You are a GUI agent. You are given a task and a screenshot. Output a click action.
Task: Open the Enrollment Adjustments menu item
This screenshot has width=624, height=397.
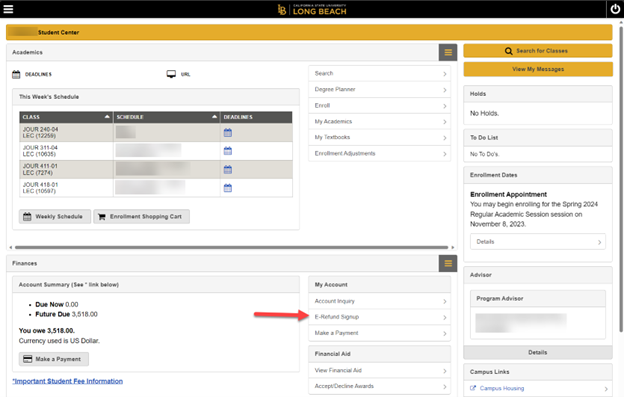coord(380,154)
